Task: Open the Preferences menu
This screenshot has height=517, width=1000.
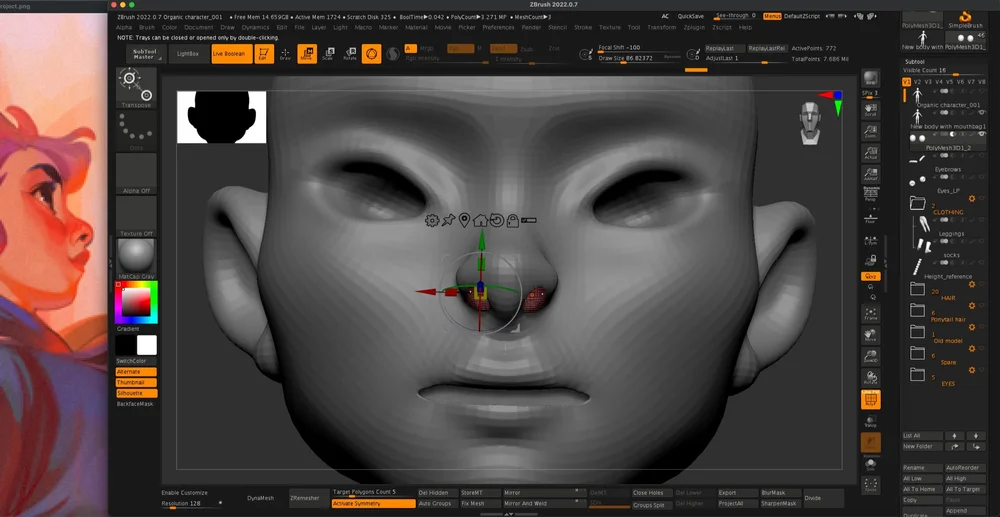Action: coord(498,27)
